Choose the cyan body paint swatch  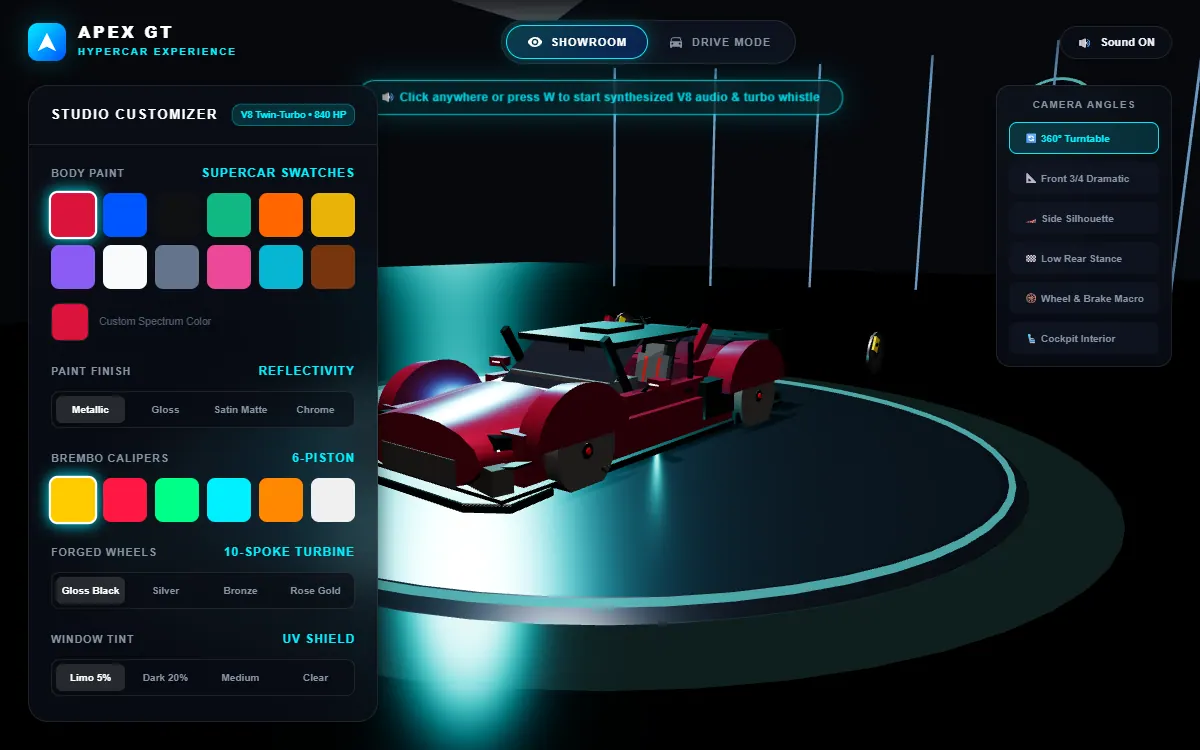[x=281, y=267]
